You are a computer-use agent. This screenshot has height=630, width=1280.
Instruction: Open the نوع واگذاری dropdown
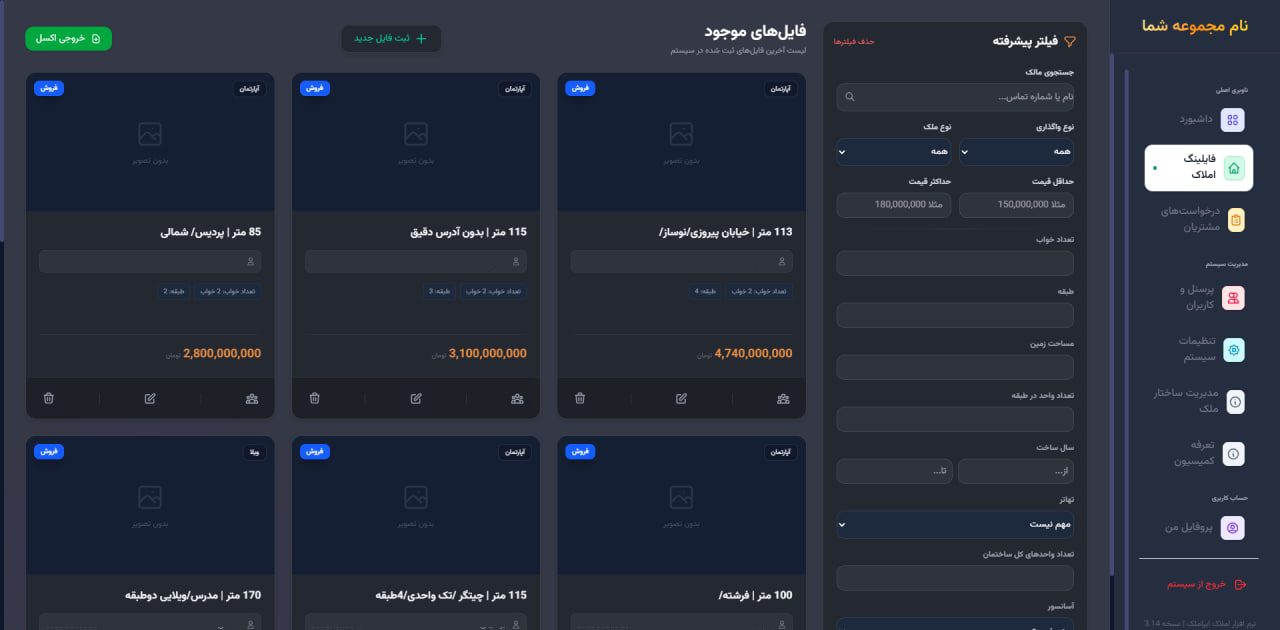(1016, 152)
